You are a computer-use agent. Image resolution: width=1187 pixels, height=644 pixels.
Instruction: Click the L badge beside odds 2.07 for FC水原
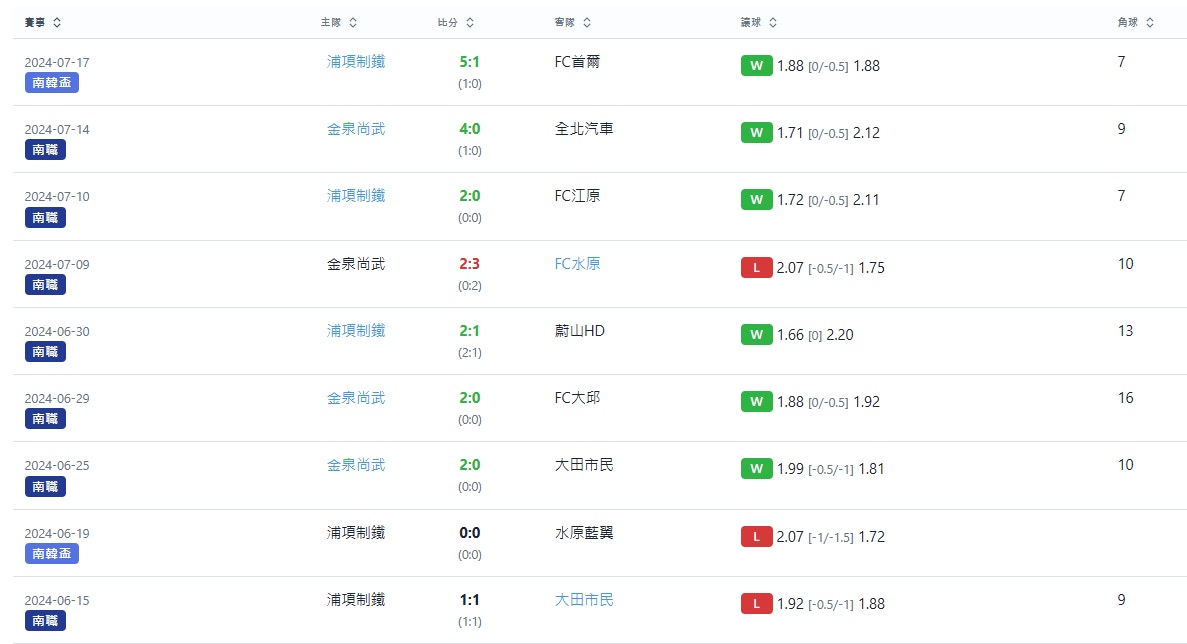coord(756,267)
